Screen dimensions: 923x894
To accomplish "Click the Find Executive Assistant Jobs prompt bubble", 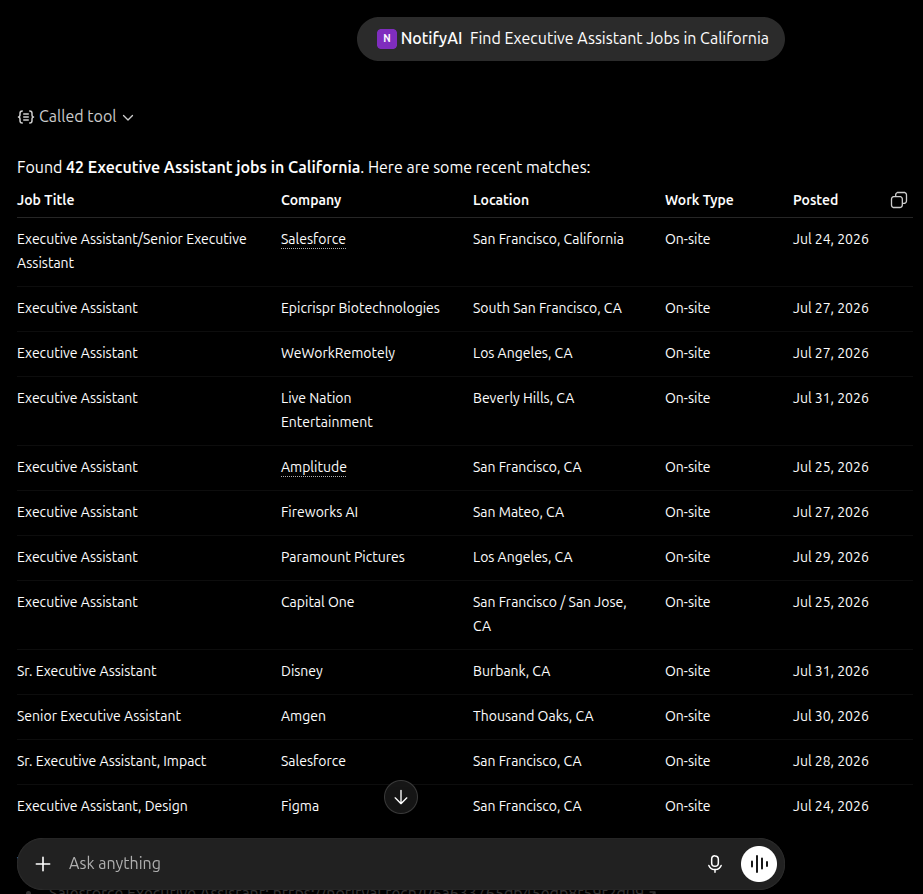I will pos(570,39).
